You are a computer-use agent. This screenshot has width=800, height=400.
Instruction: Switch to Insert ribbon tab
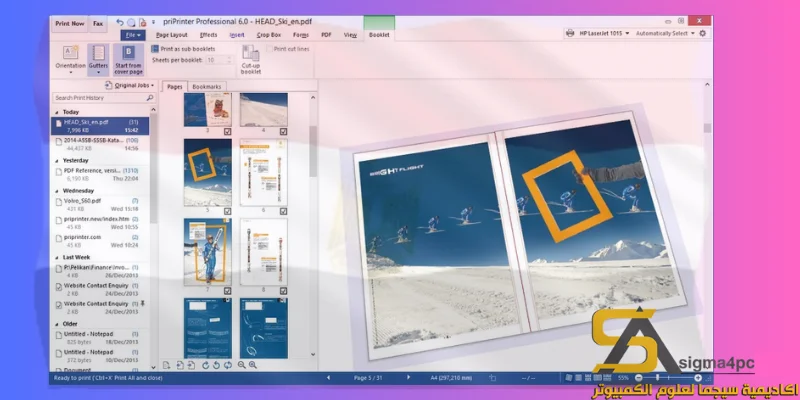click(x=237, y=35)
